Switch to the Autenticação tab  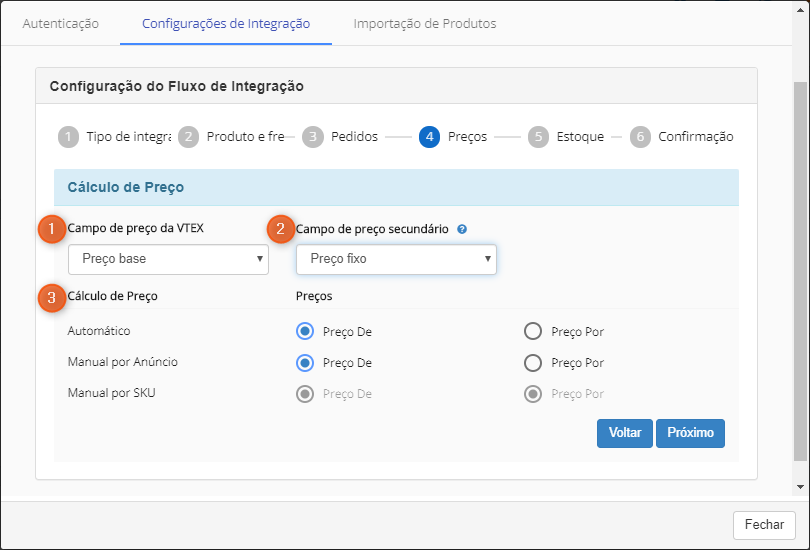(61, 23)
